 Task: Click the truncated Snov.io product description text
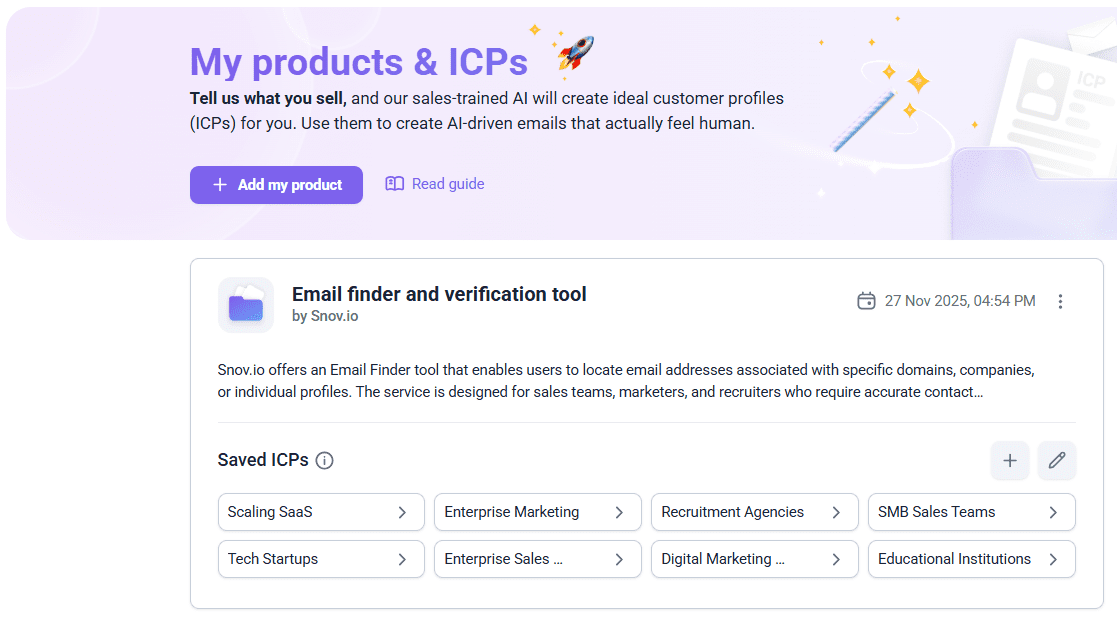click(625, 381)
